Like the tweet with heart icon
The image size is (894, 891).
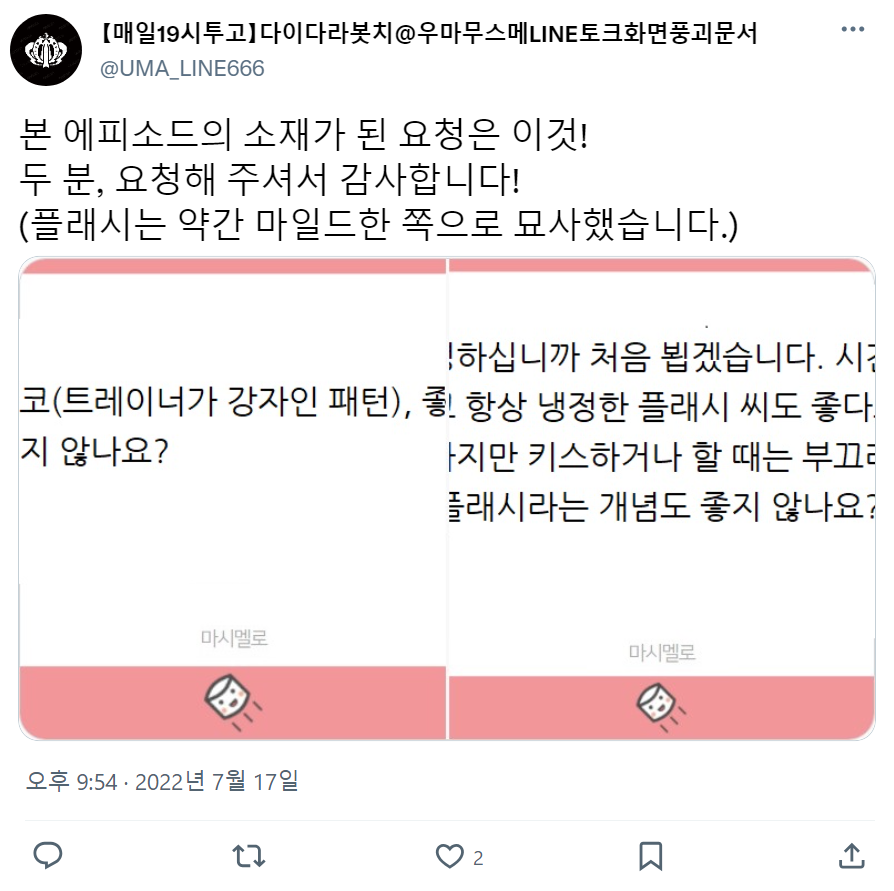coord(450,856)
